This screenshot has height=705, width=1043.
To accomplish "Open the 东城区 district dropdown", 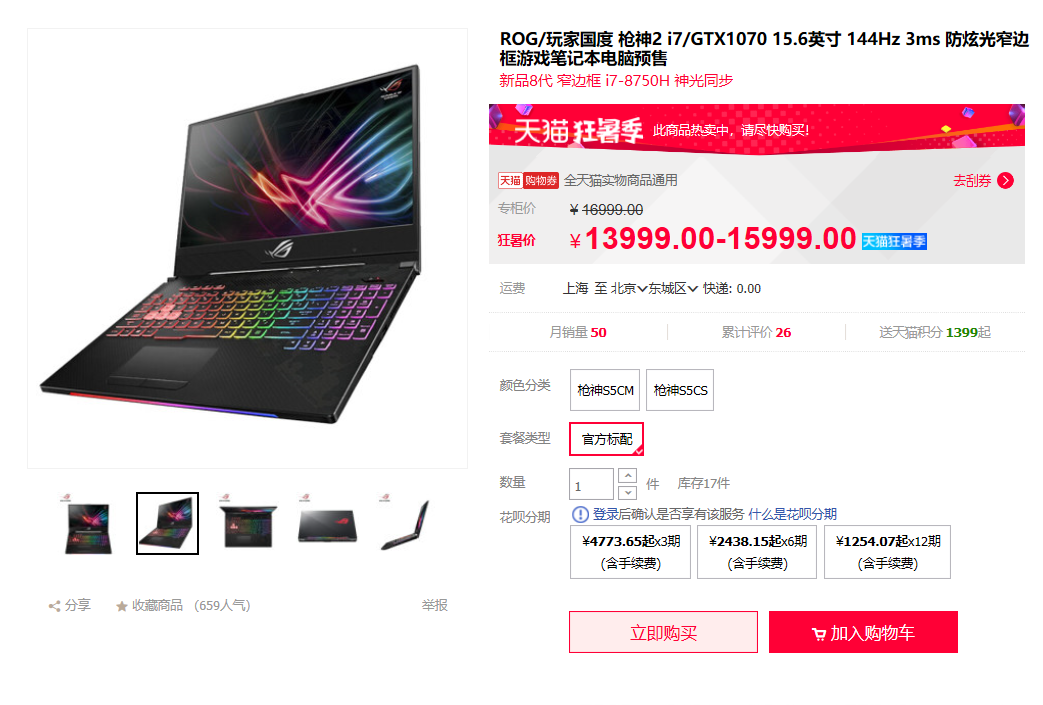I will pos(673,289).
